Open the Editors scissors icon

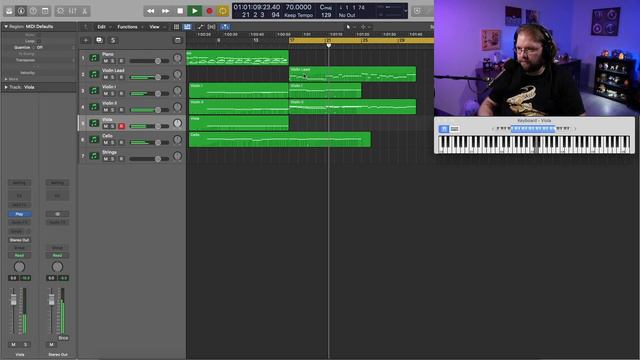click(x=84, y=11)
